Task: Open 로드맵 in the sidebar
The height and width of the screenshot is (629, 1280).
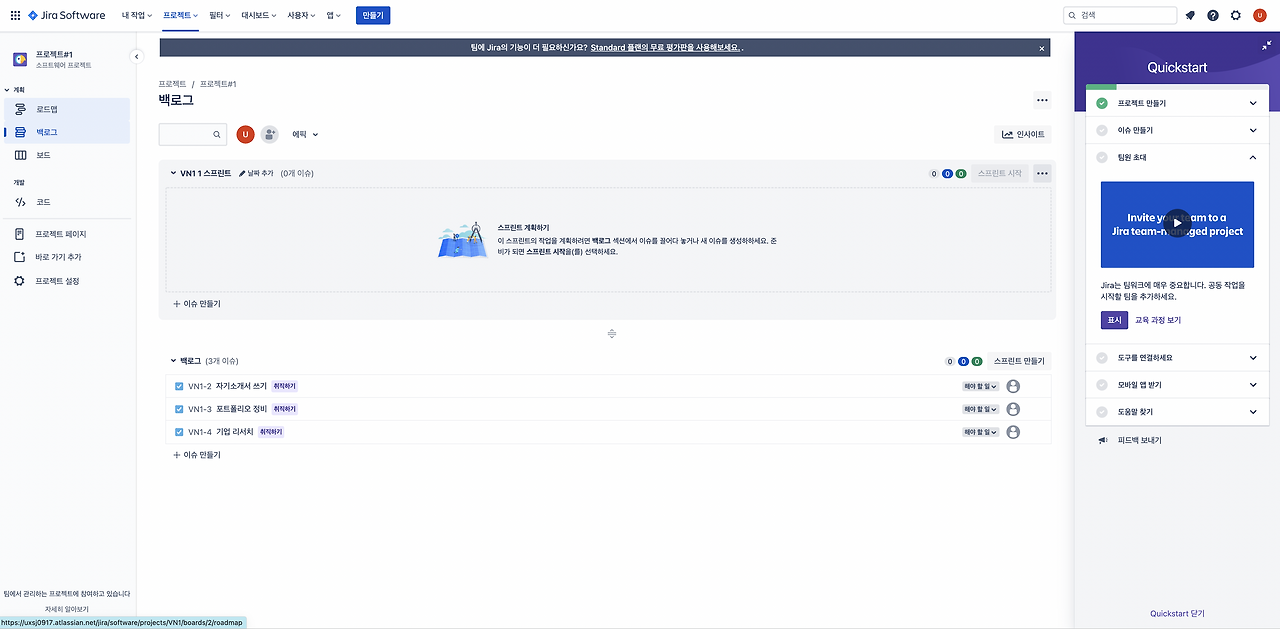Action: tap(67, 109)
